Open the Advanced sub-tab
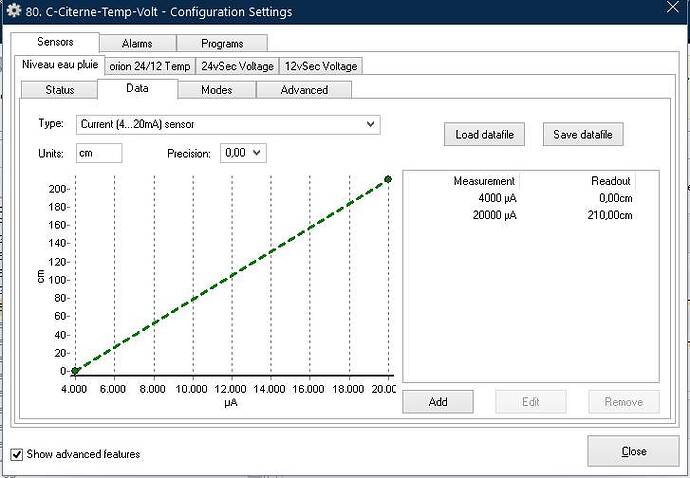690x478 pixels. (304, 90)
